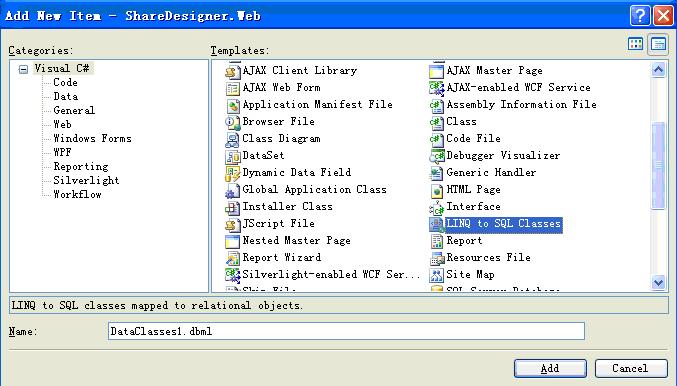Choose the General category
This screenshot has height=386, width=677.
[x=74, y=111]
